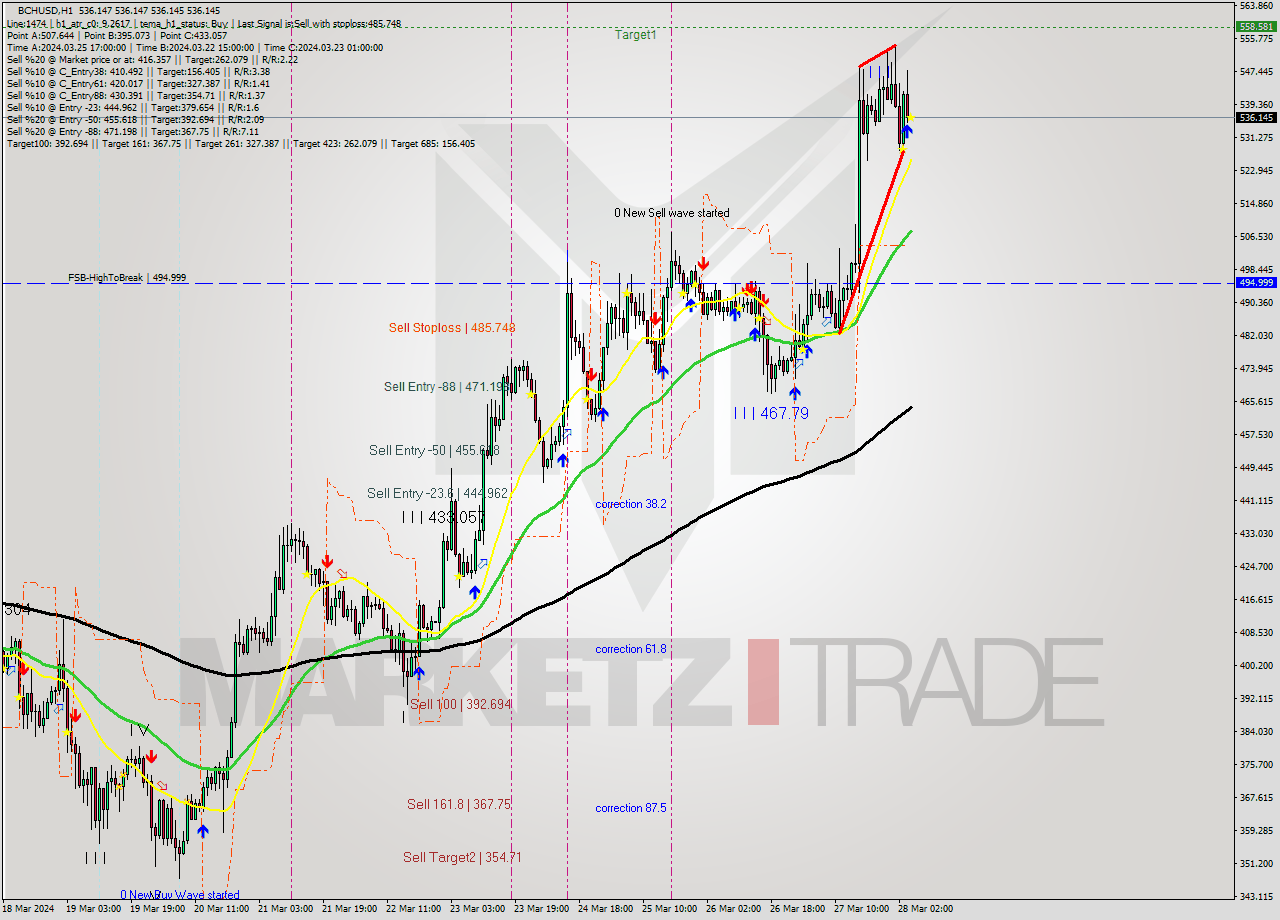Click the 23 Mar 19:00 time label

(541, 909)
